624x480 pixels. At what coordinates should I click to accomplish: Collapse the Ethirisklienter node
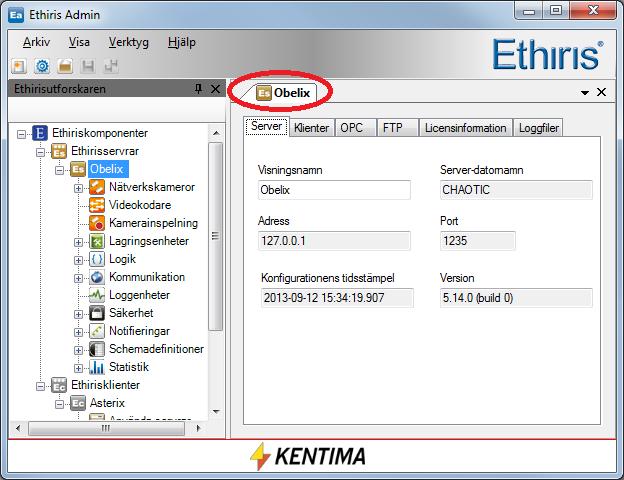pos(40,386)
